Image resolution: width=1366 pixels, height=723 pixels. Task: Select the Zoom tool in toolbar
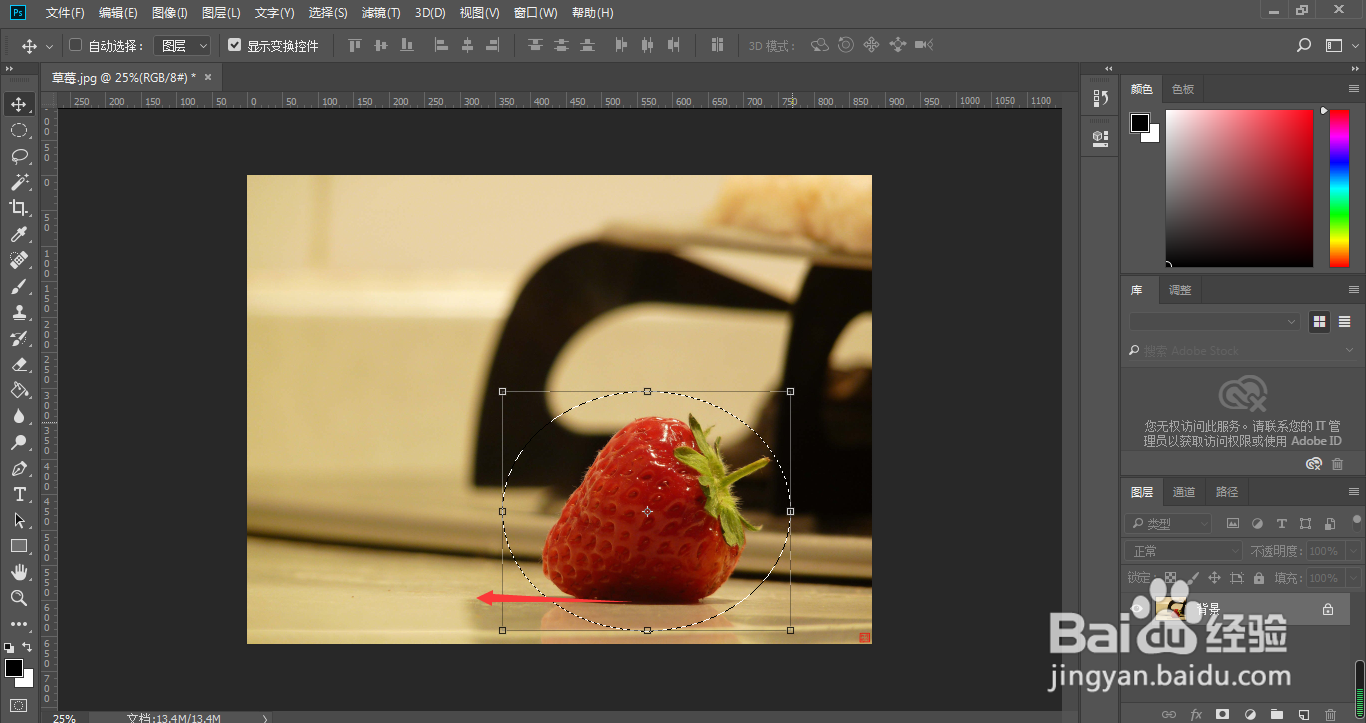pos(19,598)
